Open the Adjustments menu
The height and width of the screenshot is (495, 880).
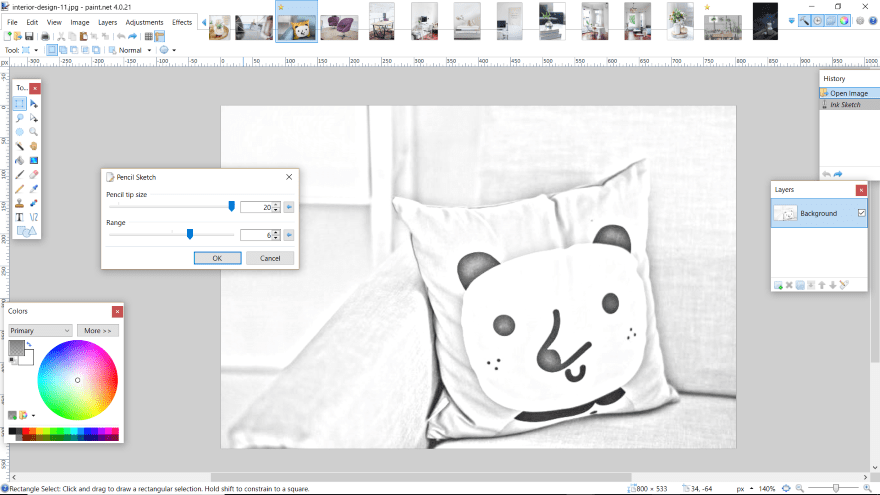pos(145,22)
